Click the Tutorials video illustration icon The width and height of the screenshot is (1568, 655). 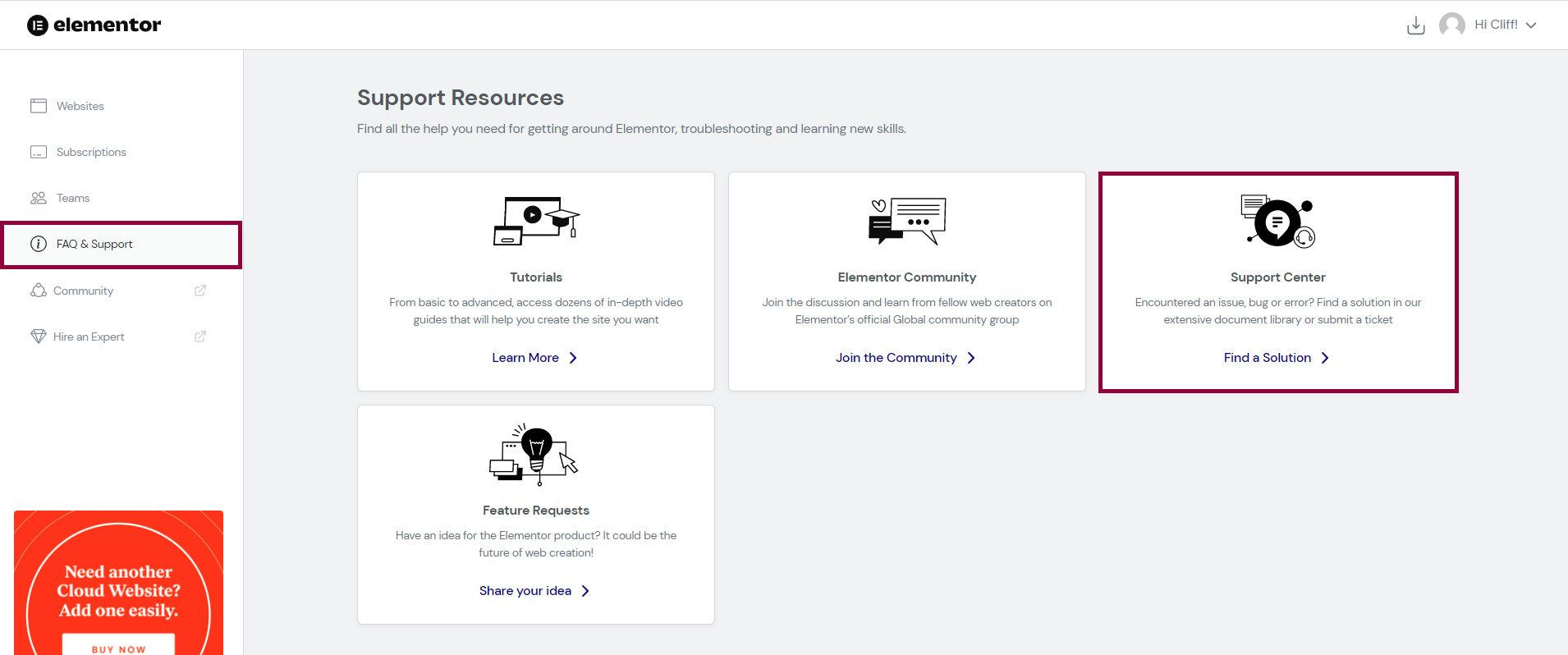pyautogui.click(x=536, y=221)
